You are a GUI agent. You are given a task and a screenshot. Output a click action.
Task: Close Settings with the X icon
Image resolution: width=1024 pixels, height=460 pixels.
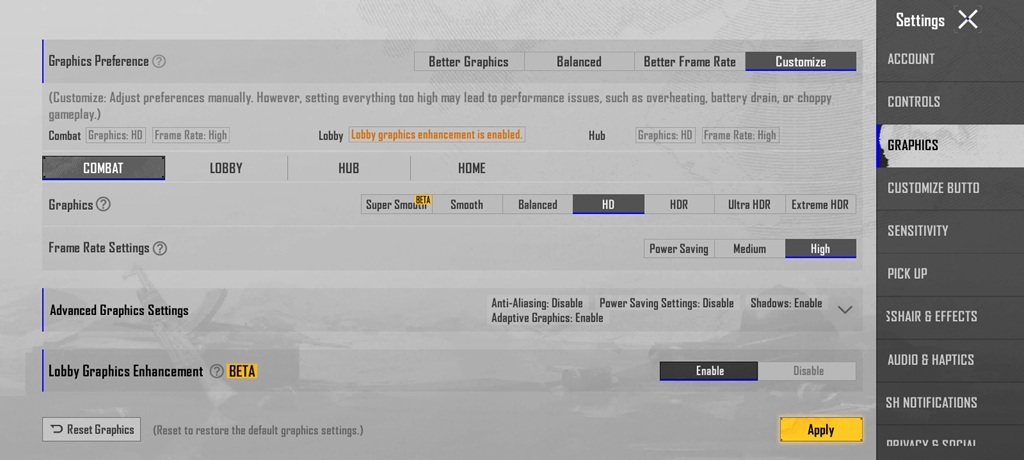967,19
